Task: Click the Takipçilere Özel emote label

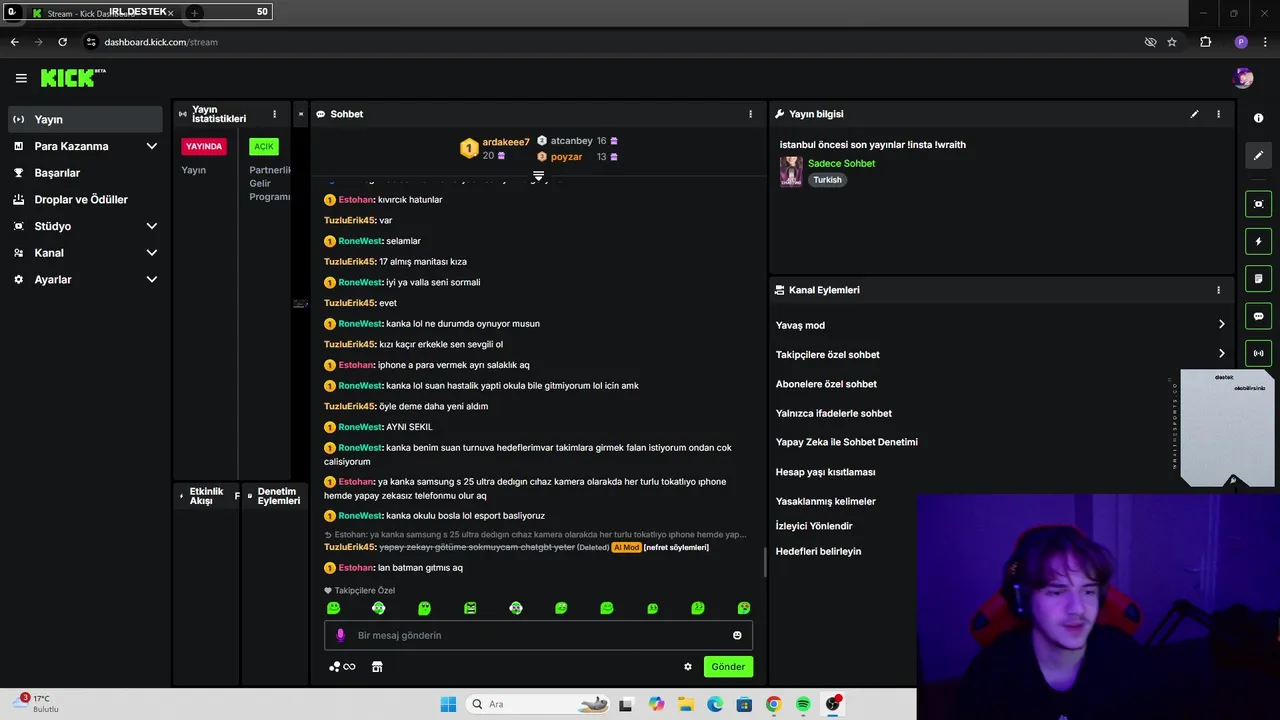Action: click(x=365, y=590)
